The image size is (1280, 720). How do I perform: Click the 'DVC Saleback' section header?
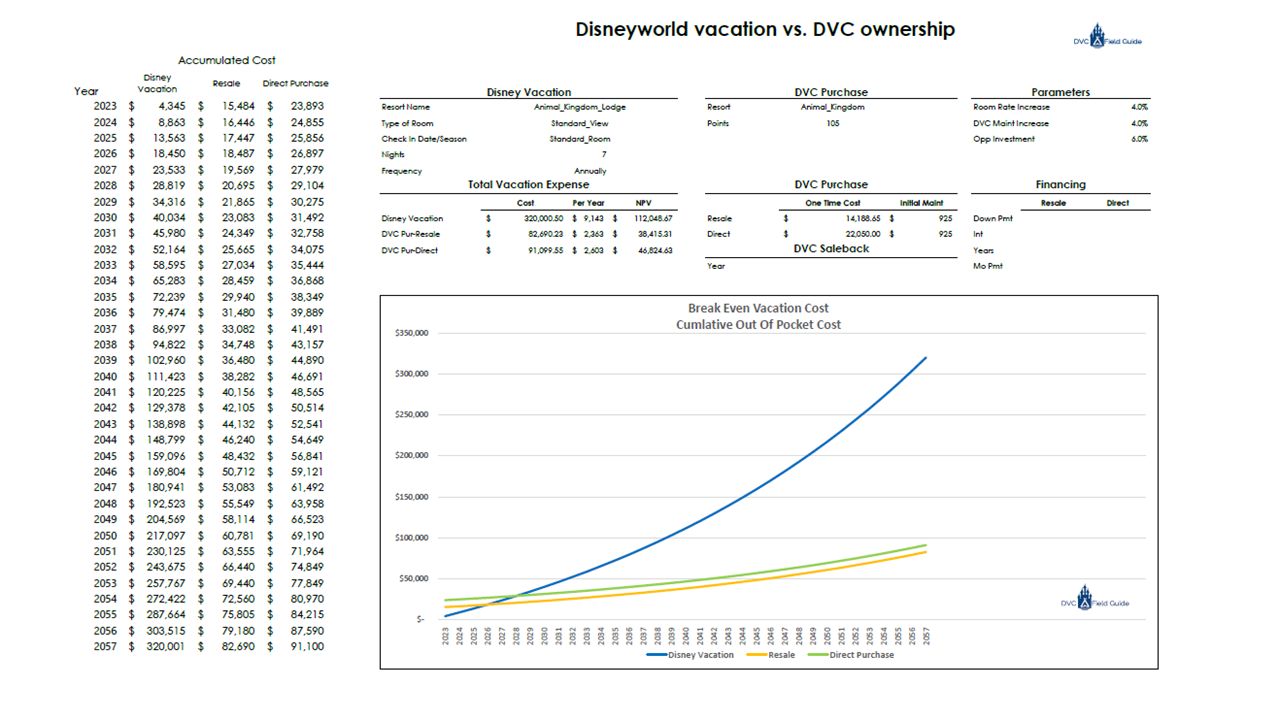click(x=831, y=248)
